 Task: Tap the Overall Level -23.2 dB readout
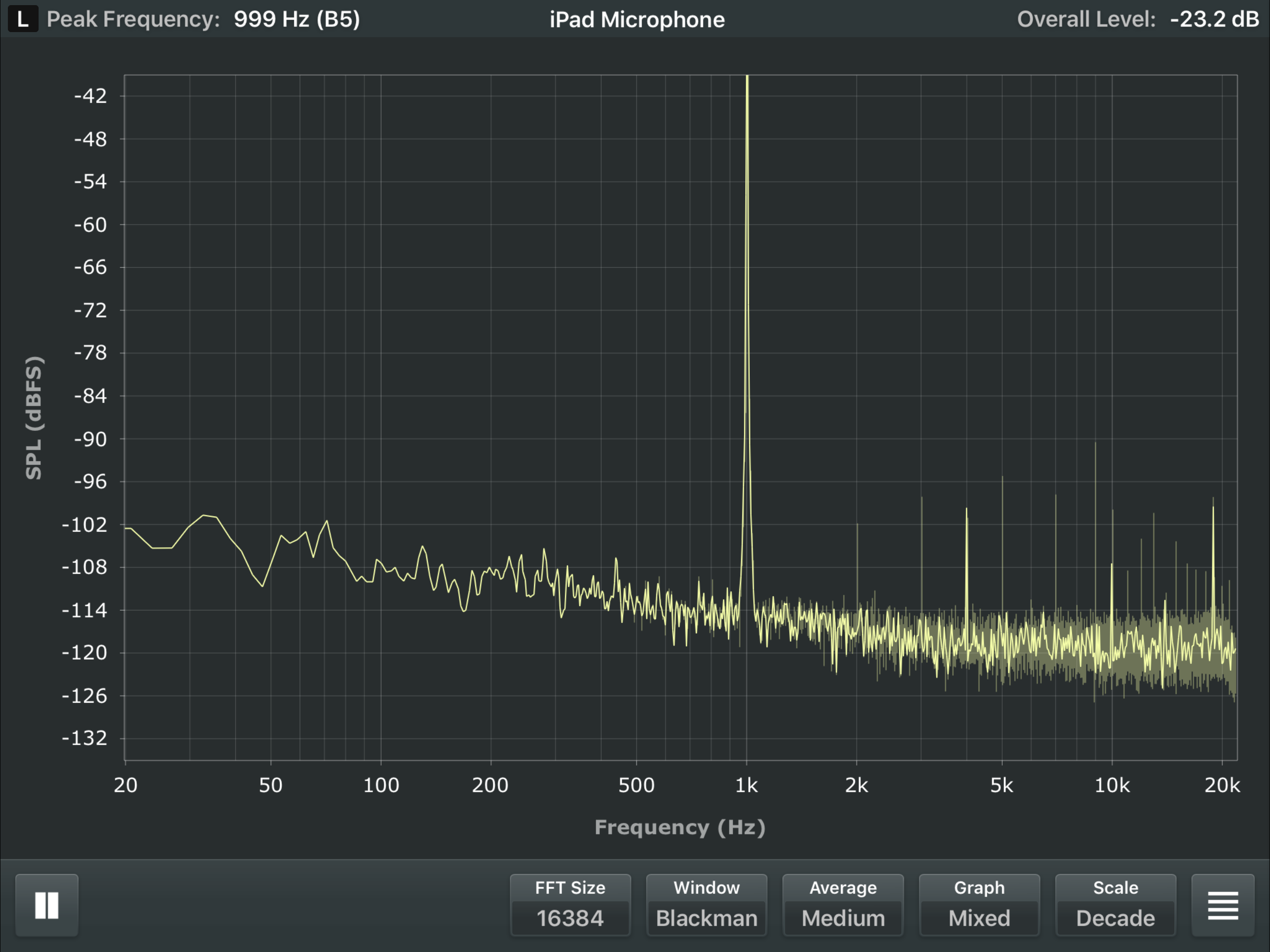click(x=1214, y=20)
